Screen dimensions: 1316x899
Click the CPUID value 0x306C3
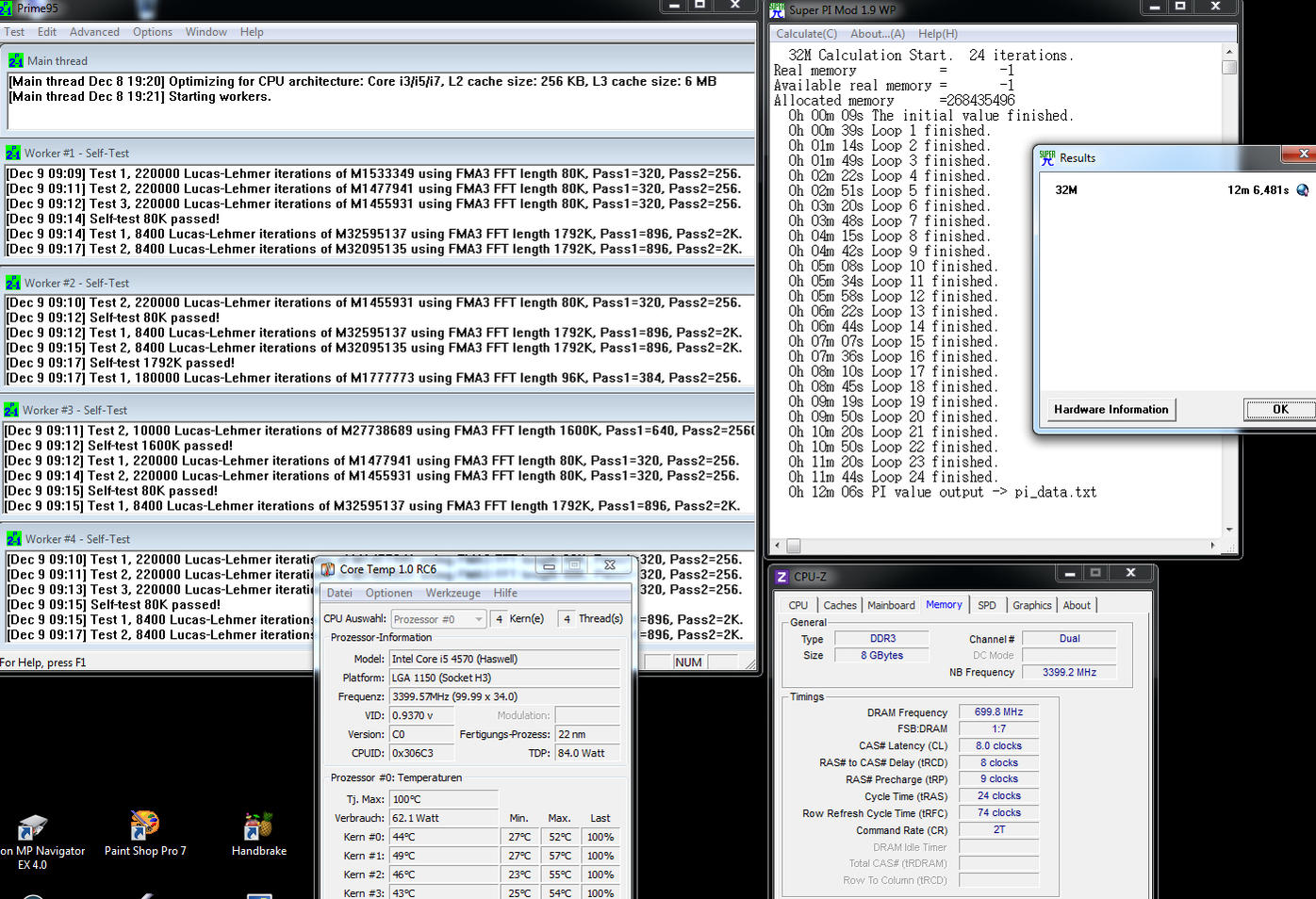click(x=421, y=753)
